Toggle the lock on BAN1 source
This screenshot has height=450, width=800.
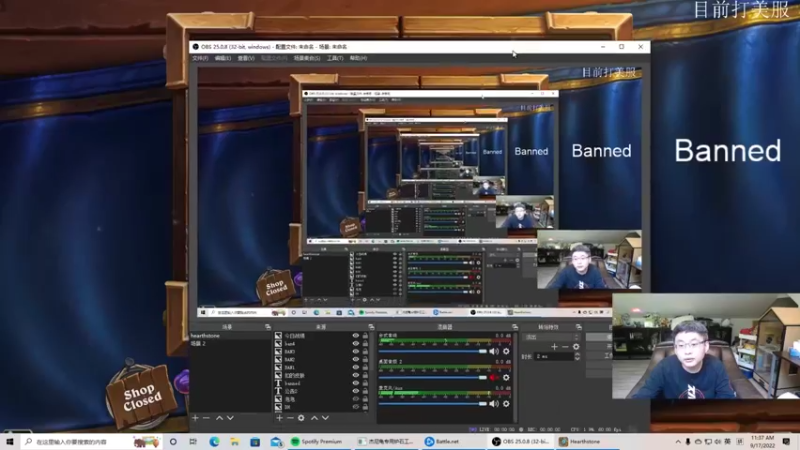(x=365, y=367)
